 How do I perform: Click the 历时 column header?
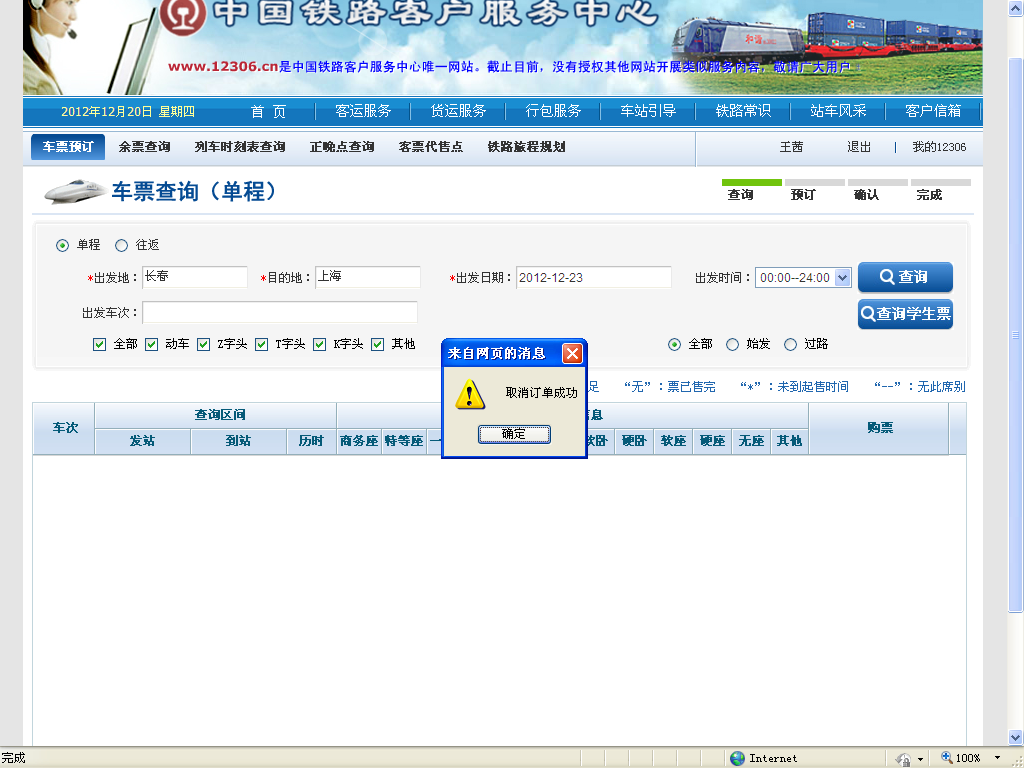[311, 441]
